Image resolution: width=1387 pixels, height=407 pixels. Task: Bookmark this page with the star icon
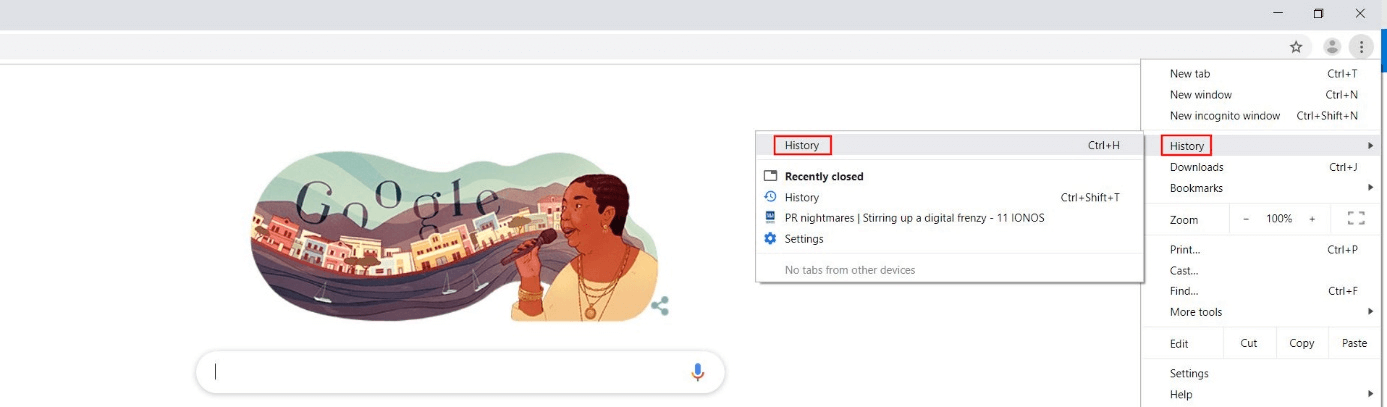coord(1296,46)
